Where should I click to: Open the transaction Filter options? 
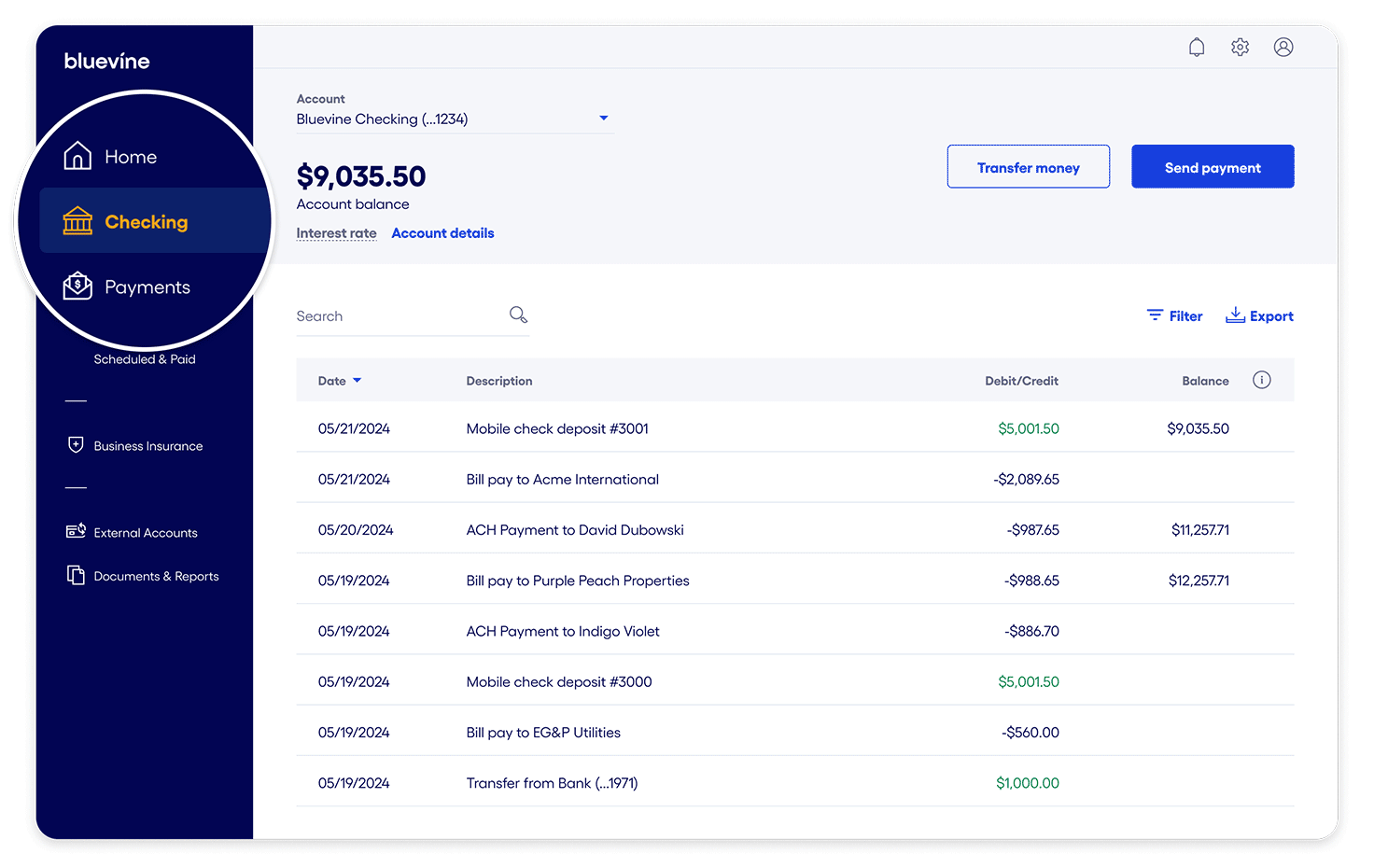1174,315
